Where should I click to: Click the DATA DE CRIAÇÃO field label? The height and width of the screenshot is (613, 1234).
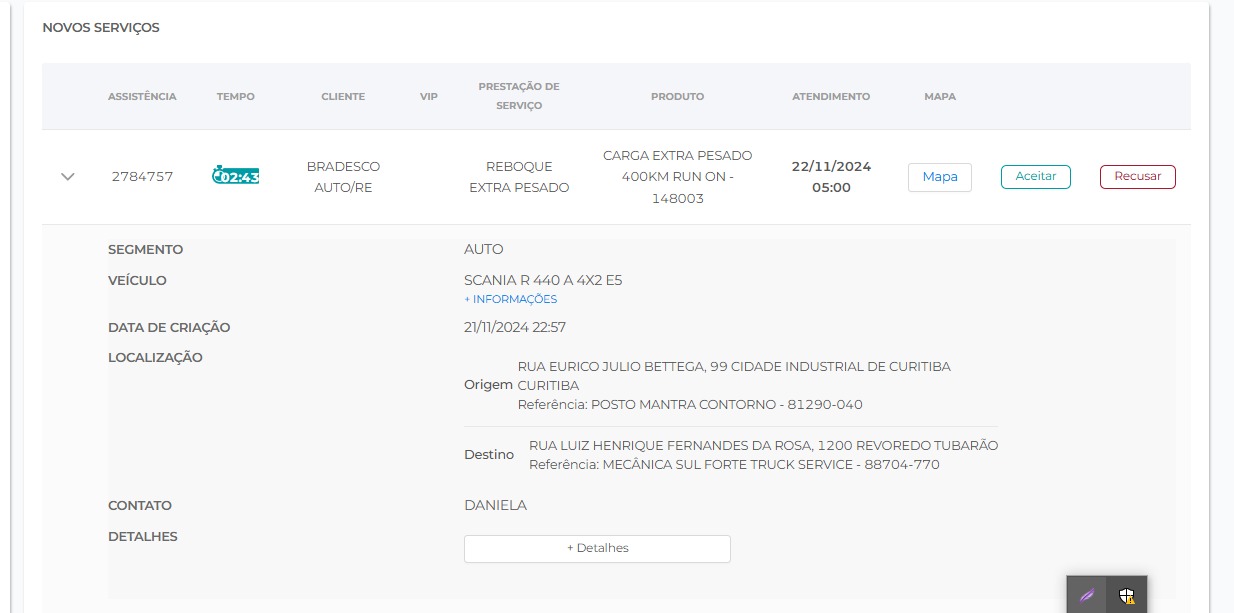click(x=169, y=327)
